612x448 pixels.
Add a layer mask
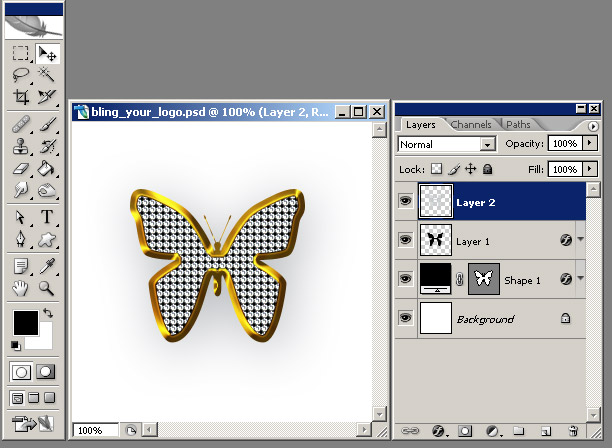click(464, 431)
